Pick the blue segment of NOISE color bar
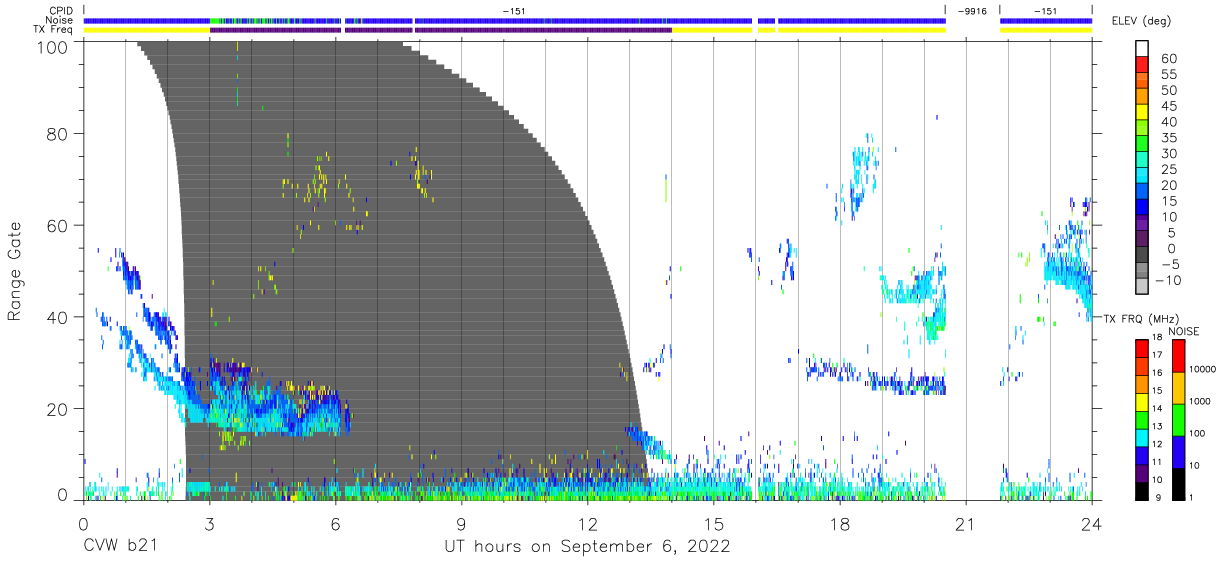 tap(1179, 452)
